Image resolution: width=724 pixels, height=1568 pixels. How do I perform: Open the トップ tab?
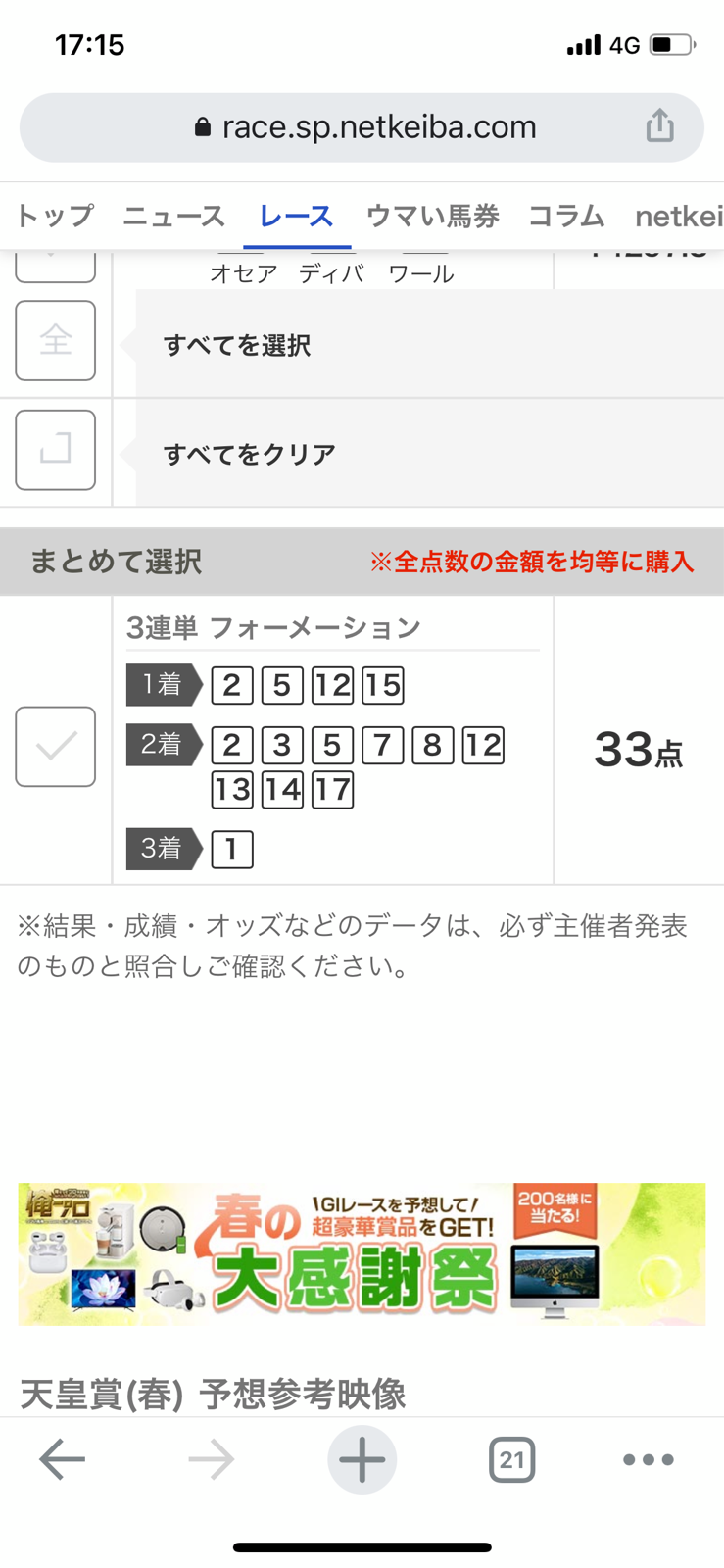pyautogui.click(x=55, y=217)
